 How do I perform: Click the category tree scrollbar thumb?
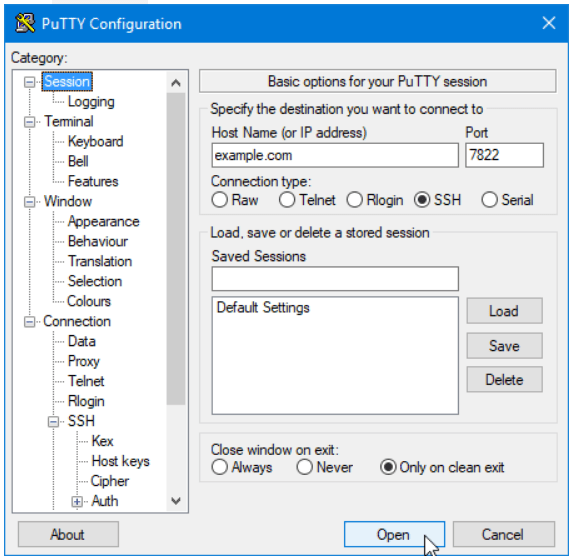176,249
